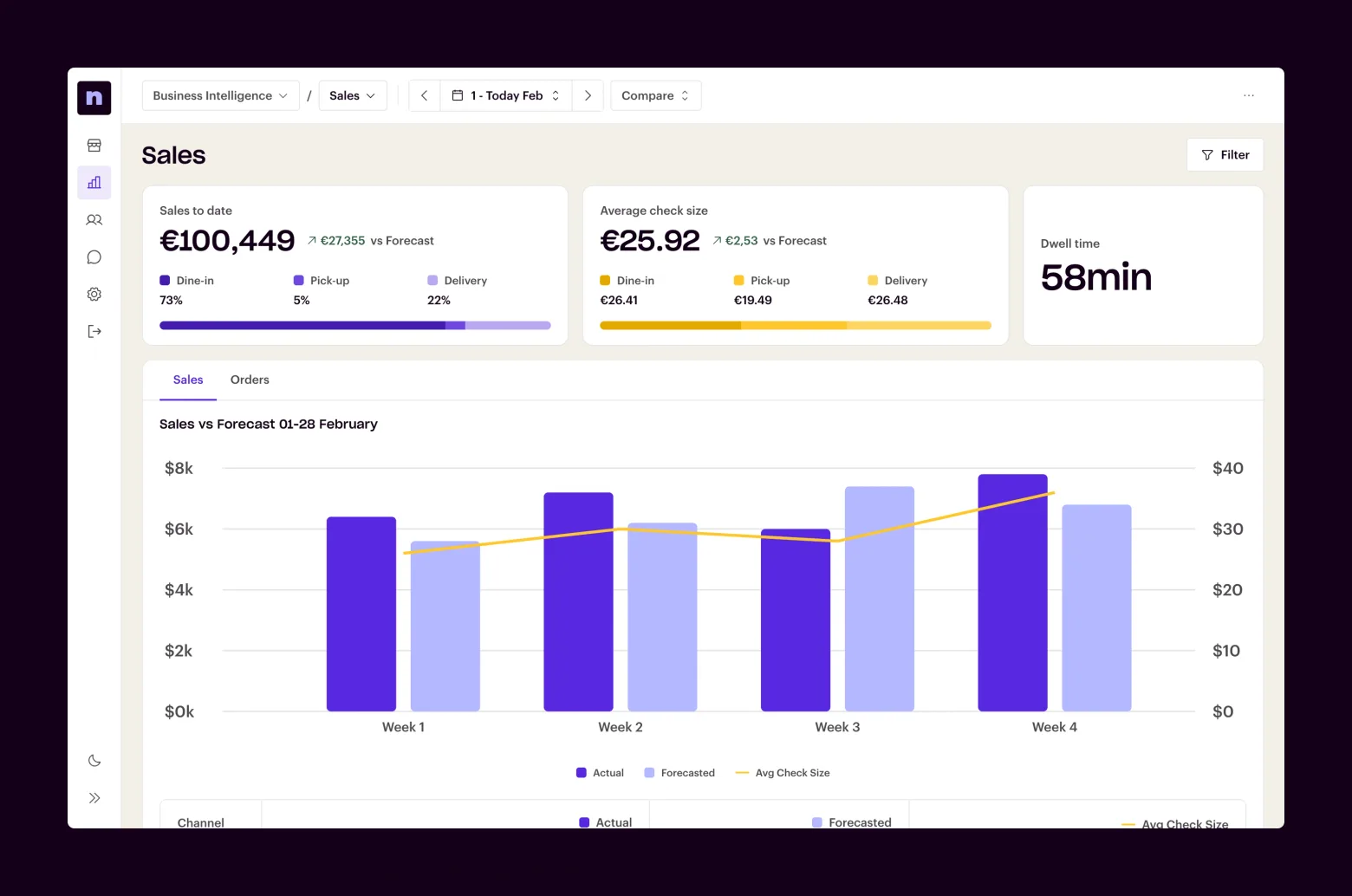Open the settings gear sidebar icon
The height and width of the screenshot is (896, 1352).
coord(94,295)
